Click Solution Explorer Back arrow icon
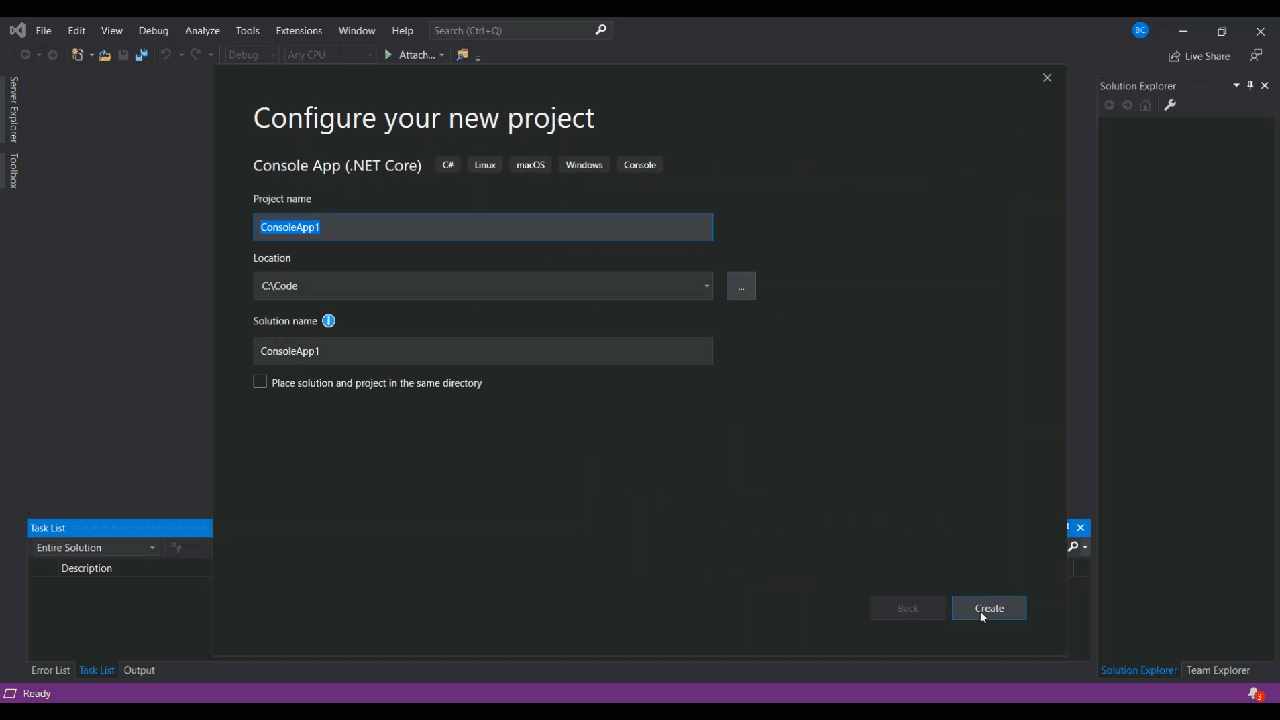 point(1109,105)
